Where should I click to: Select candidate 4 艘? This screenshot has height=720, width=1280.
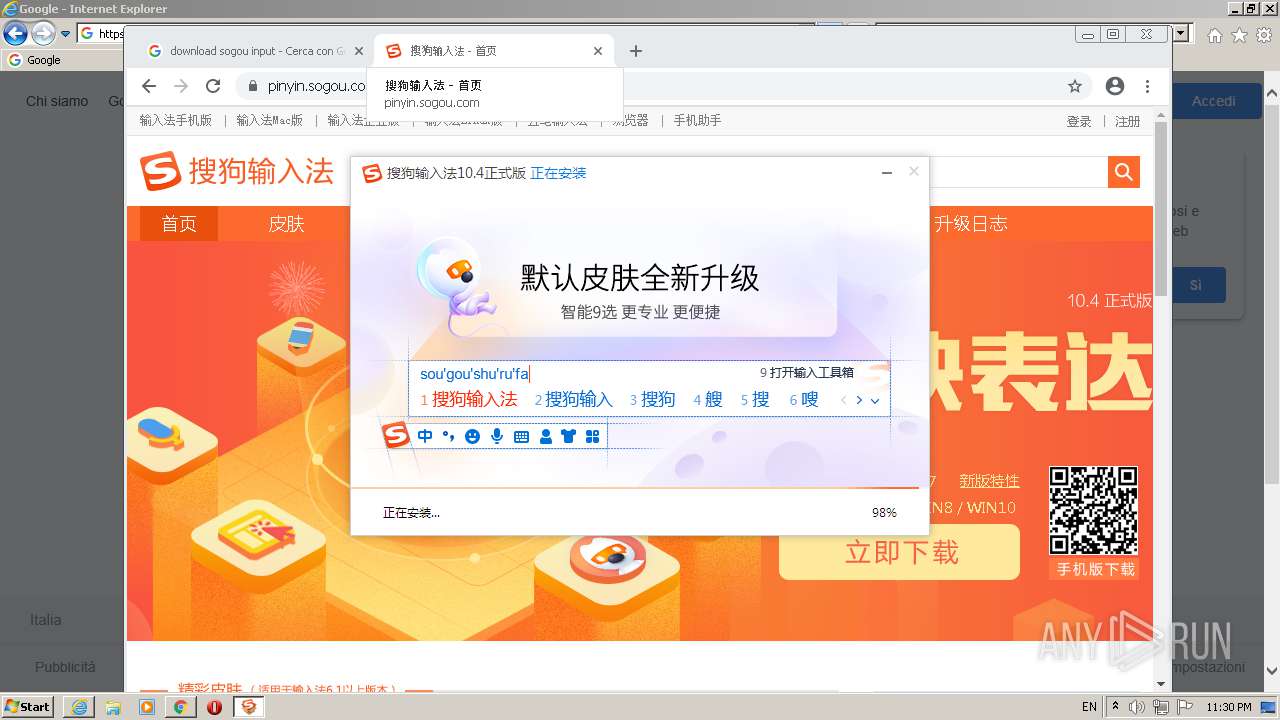(708, 399)
